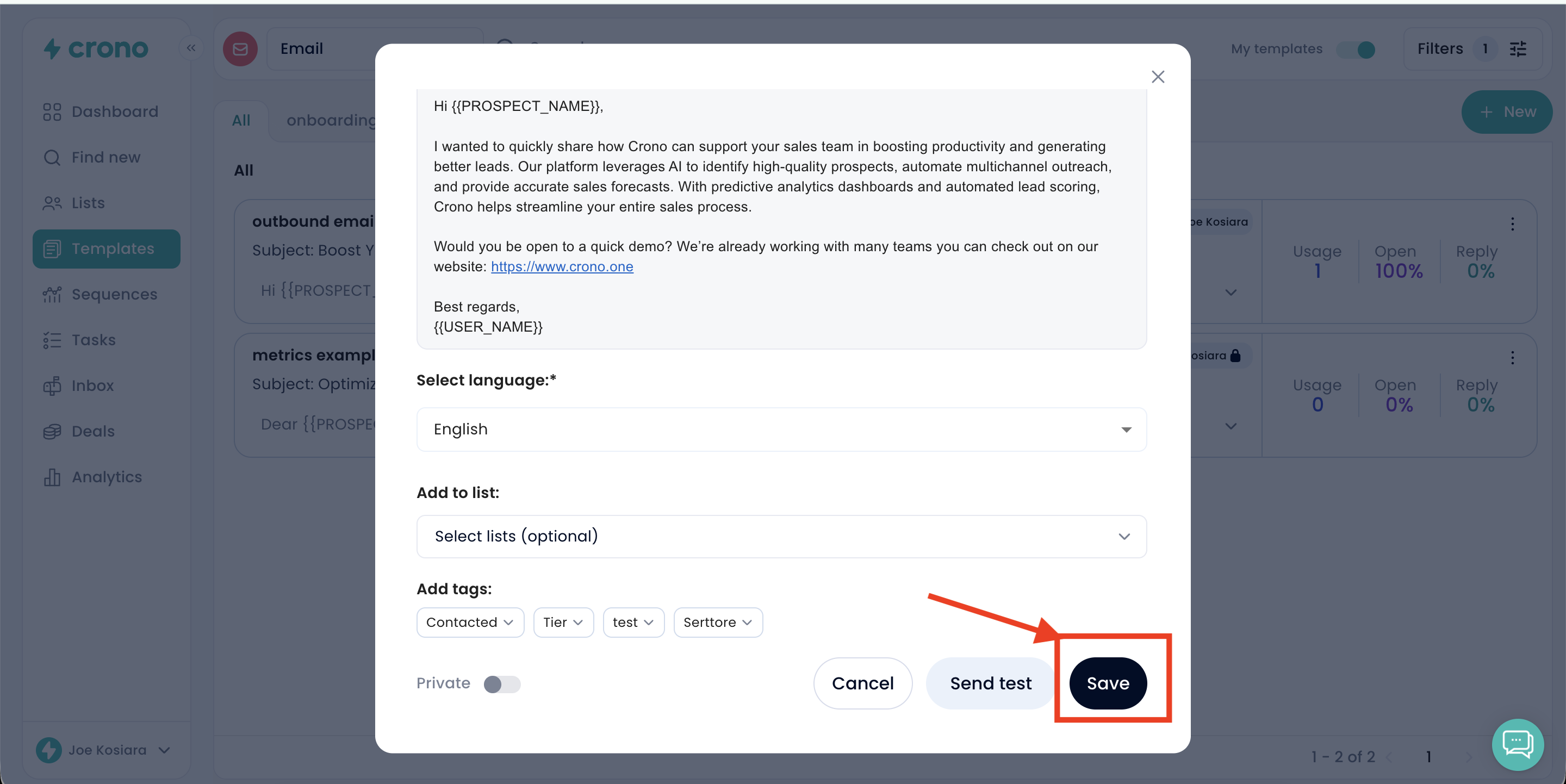
Task: Toggle the Private switch
Action: pos(501,684)
